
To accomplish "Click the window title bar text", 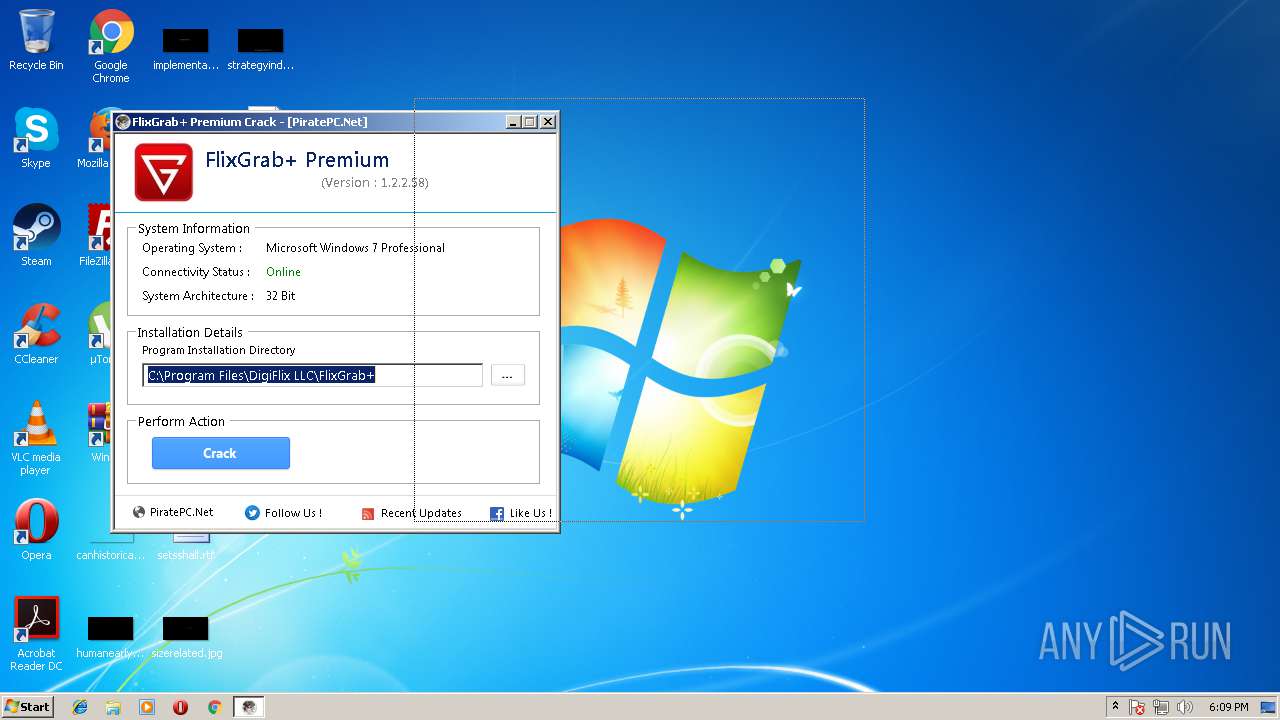I will click(250, 122).
